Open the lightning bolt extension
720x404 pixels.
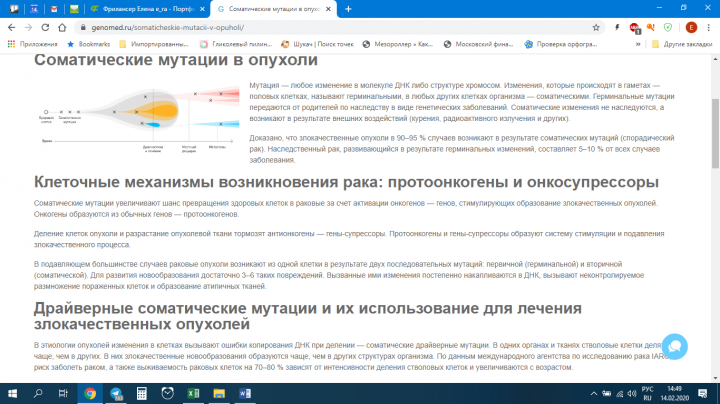tap(617, 28)
